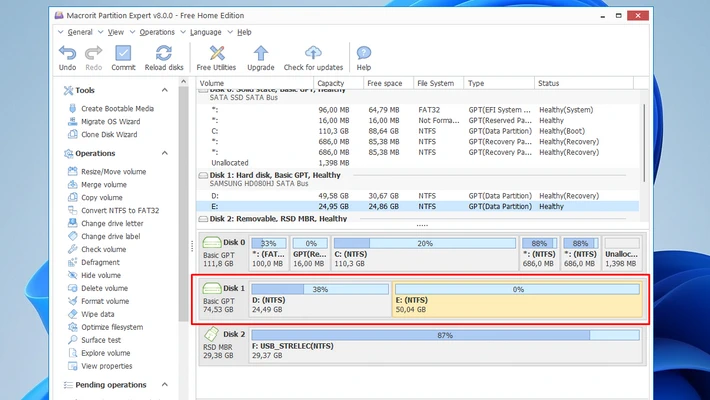This screenshot has width=710, height=400.
Task: Select the FAT32 EFI System partition row
Action: tap(418, 110)
